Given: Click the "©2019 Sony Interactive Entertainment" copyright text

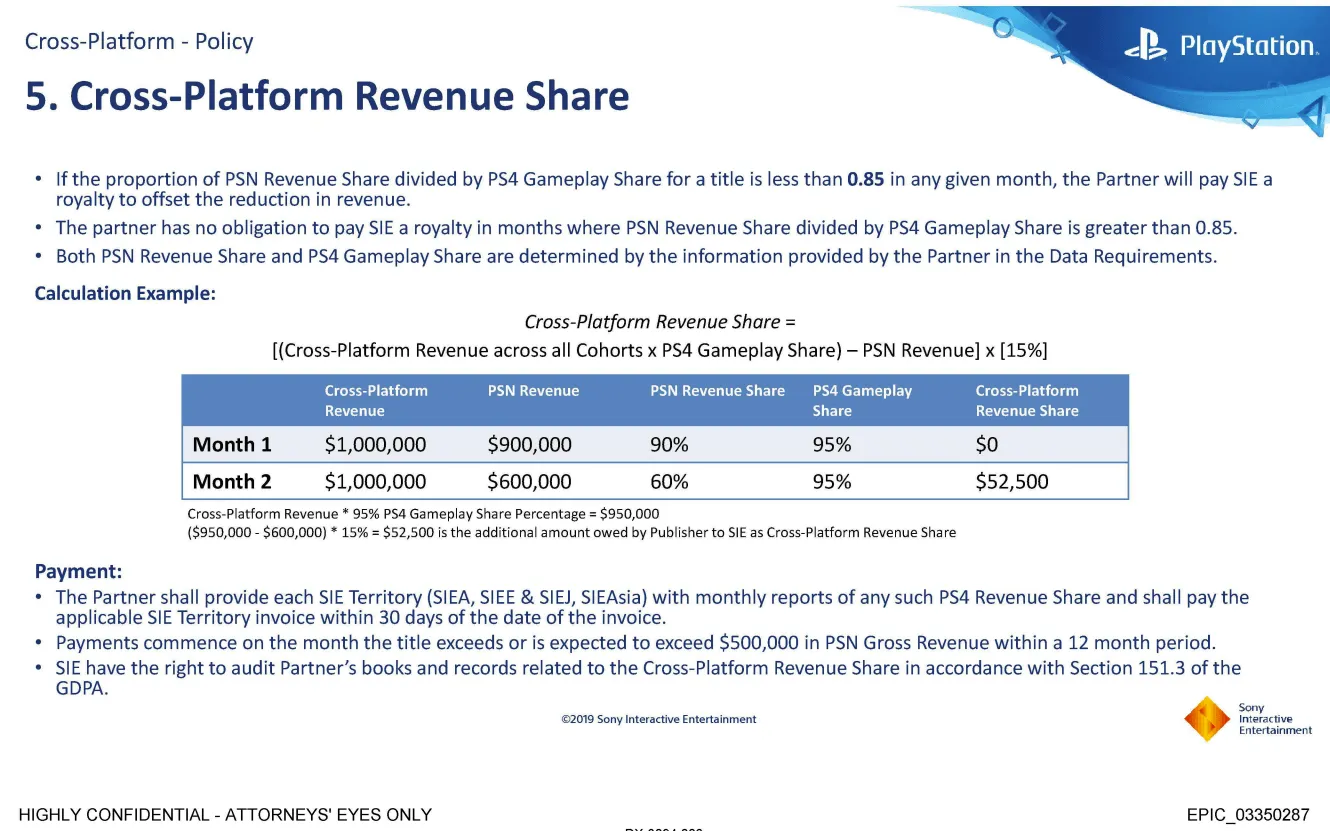Looking at the screenshot, I should point(659,719).
